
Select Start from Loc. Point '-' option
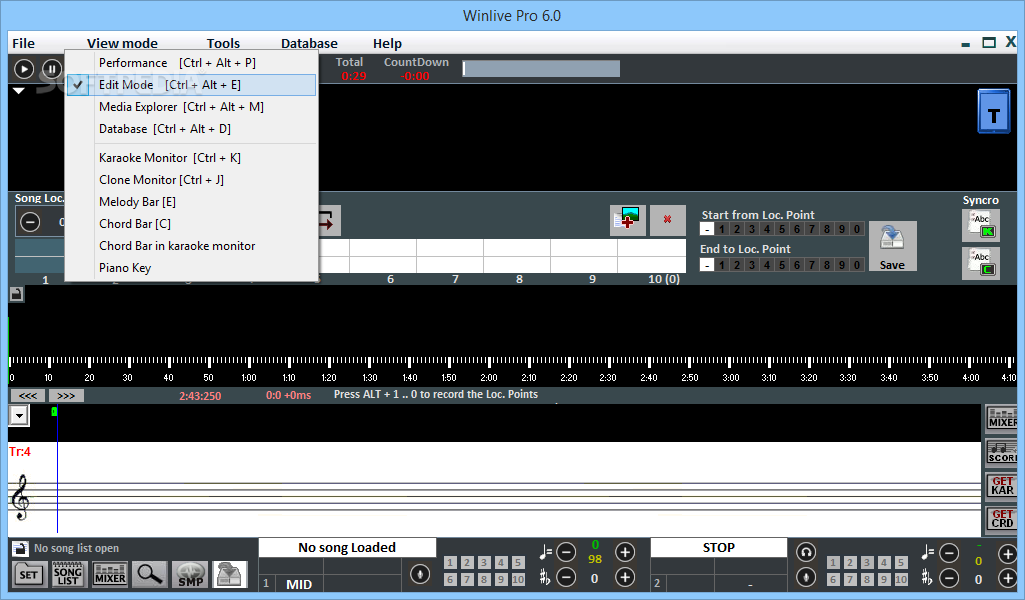707,229
